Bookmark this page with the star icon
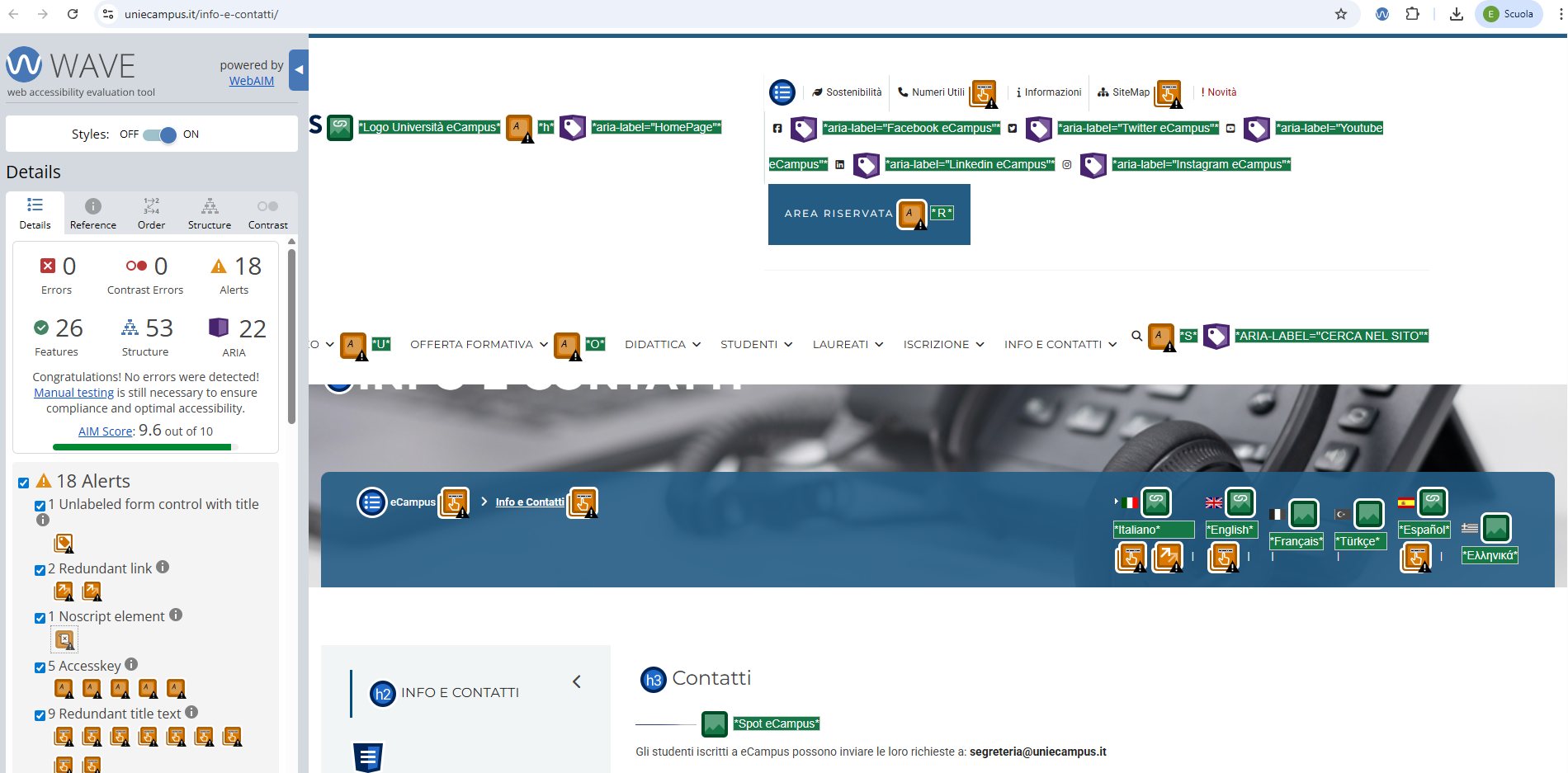This screenshot has width=1568, height=773. 1341,14
